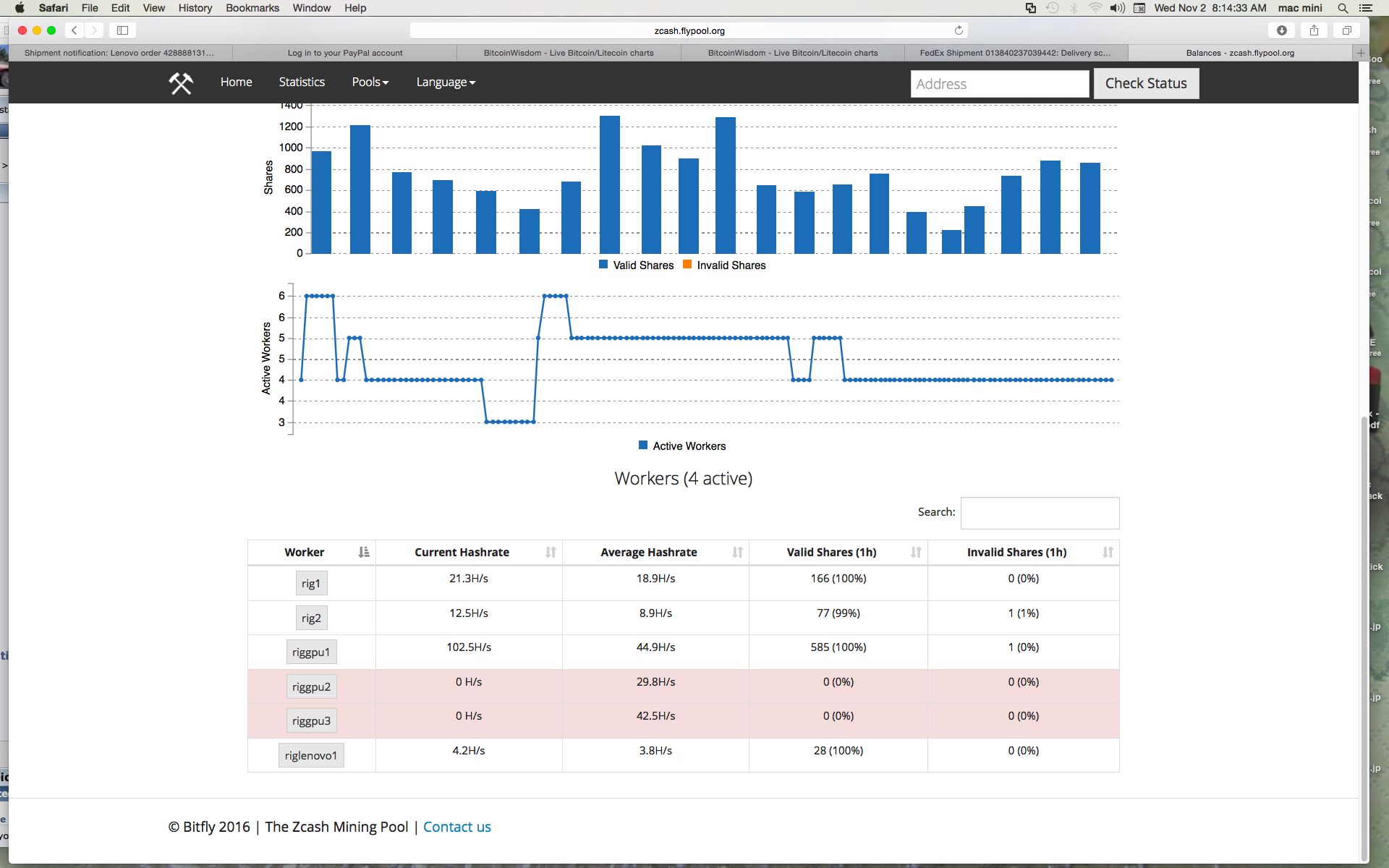This screenshot has height=868, width=1389.
Task: Click the volume icon in menu bar
Action: point(1118,8)
